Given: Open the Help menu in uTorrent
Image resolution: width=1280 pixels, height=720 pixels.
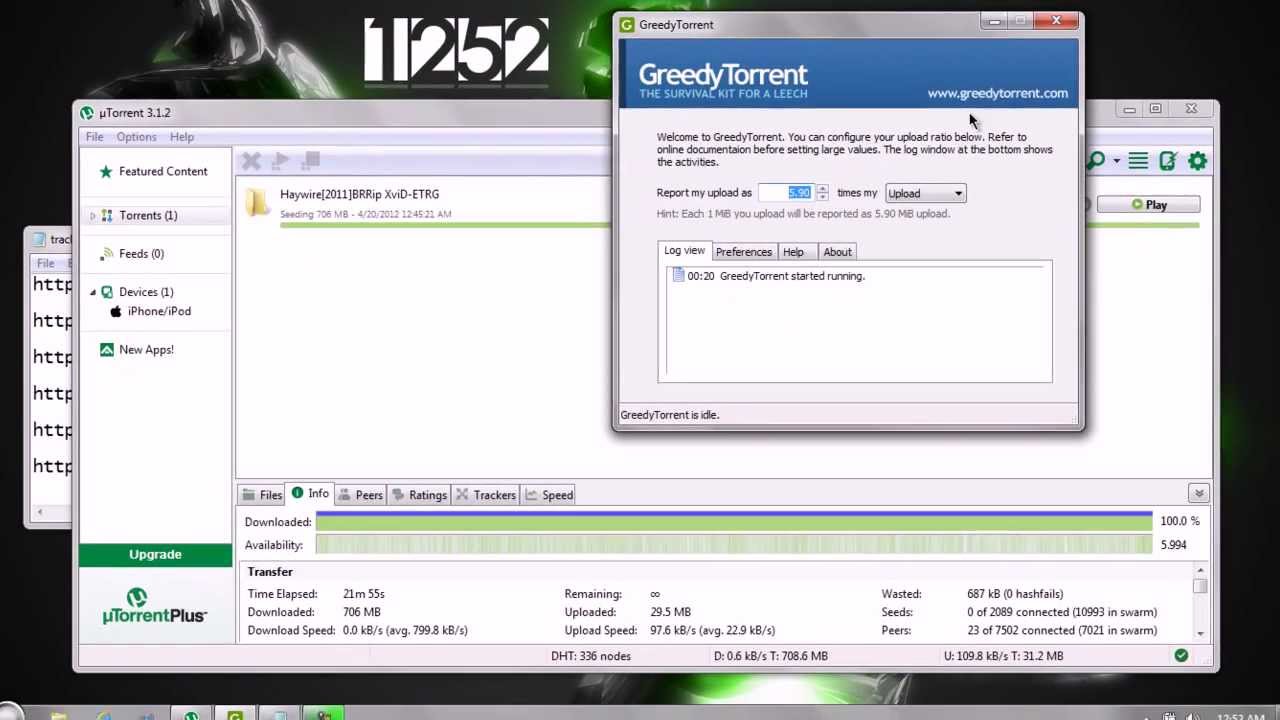Looking at the screenshot, I should 182,137.
